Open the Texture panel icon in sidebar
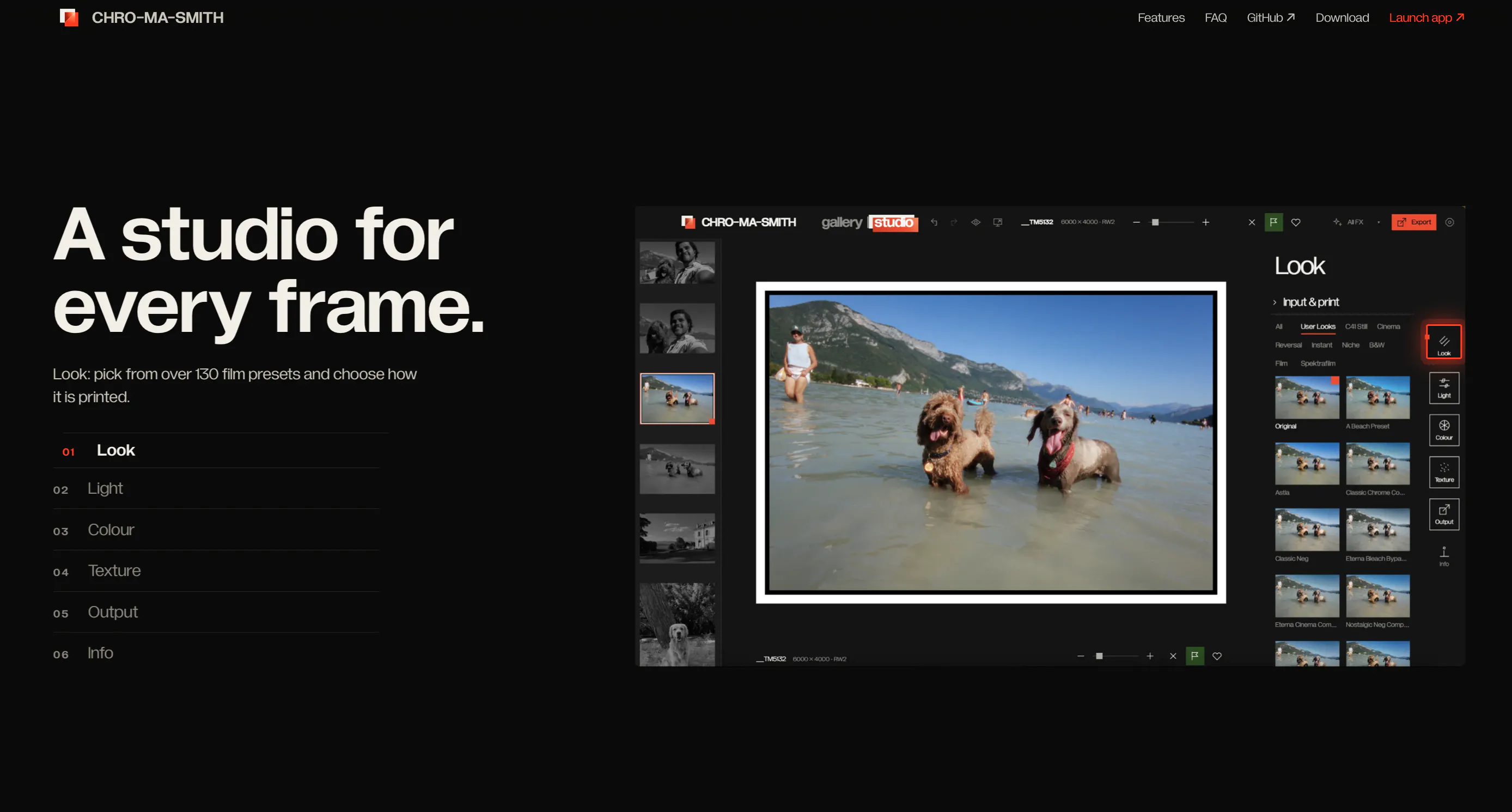Image resolution: width=1512 pixels, height=812 pixels. pos(1444,472)
